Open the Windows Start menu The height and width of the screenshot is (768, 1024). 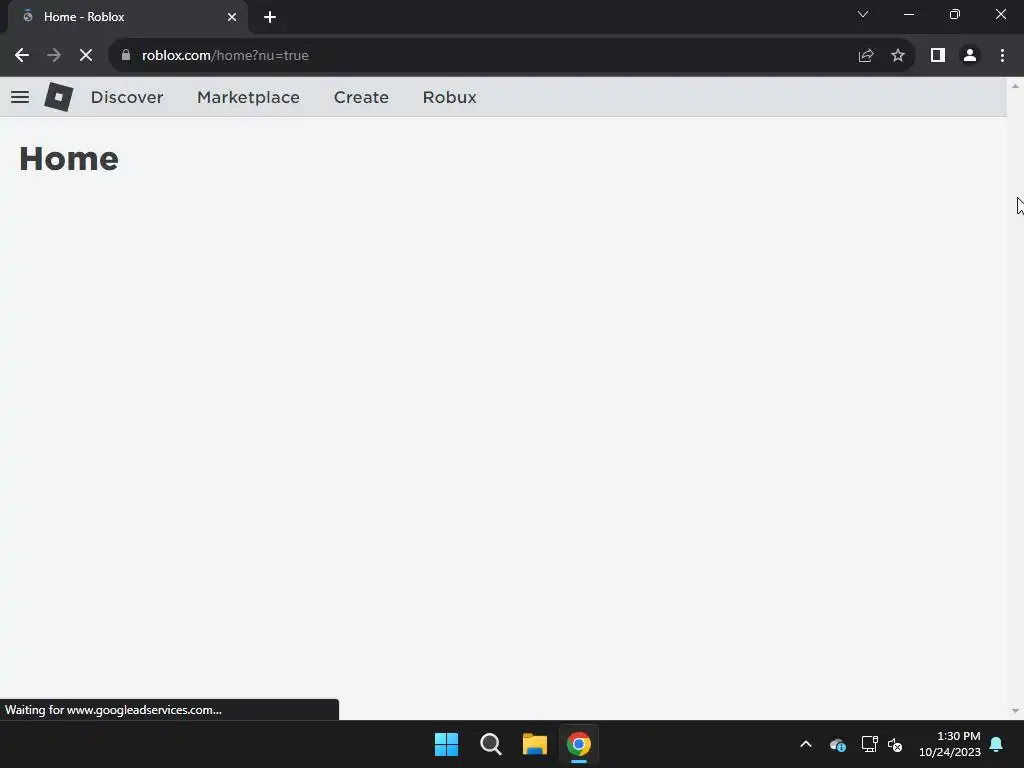click(447, 744)
